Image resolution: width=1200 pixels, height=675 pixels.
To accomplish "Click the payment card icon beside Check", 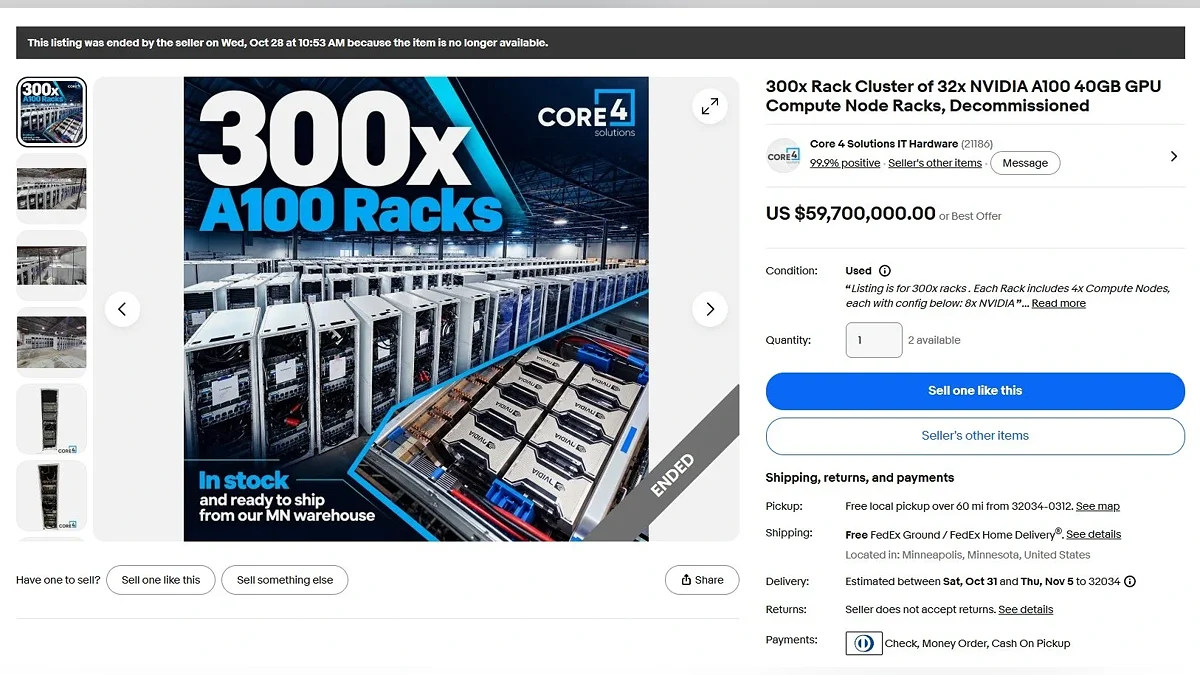I will click(864, 643).
